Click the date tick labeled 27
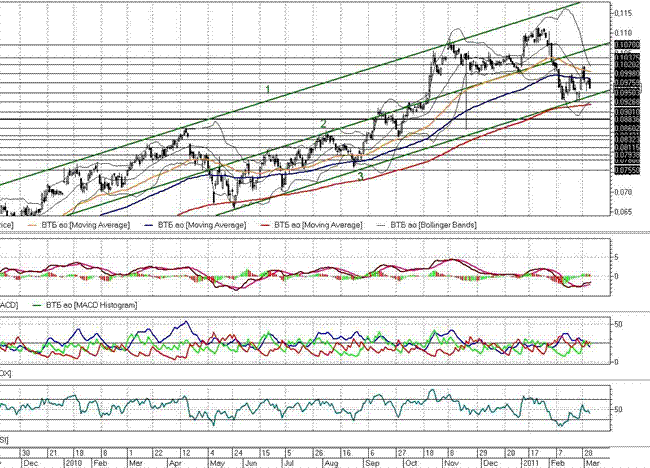650x468 pixels. [402, 453]
